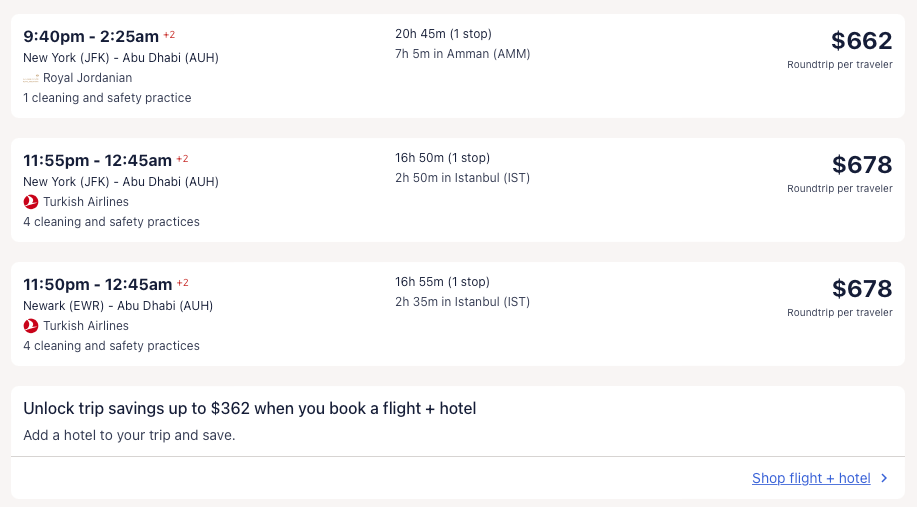Choose the 11:50pm Newark to Abu Dhabi flight
This screenshot has height=507, width=917.
pyautogui.click(x=97, y=285)
